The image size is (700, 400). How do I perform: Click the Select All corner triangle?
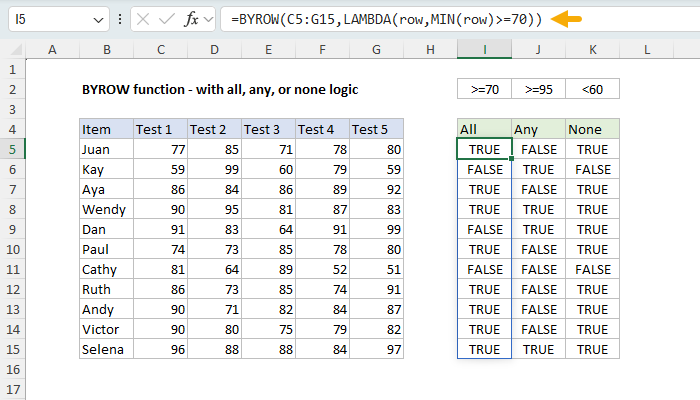(x=16, y=50)
